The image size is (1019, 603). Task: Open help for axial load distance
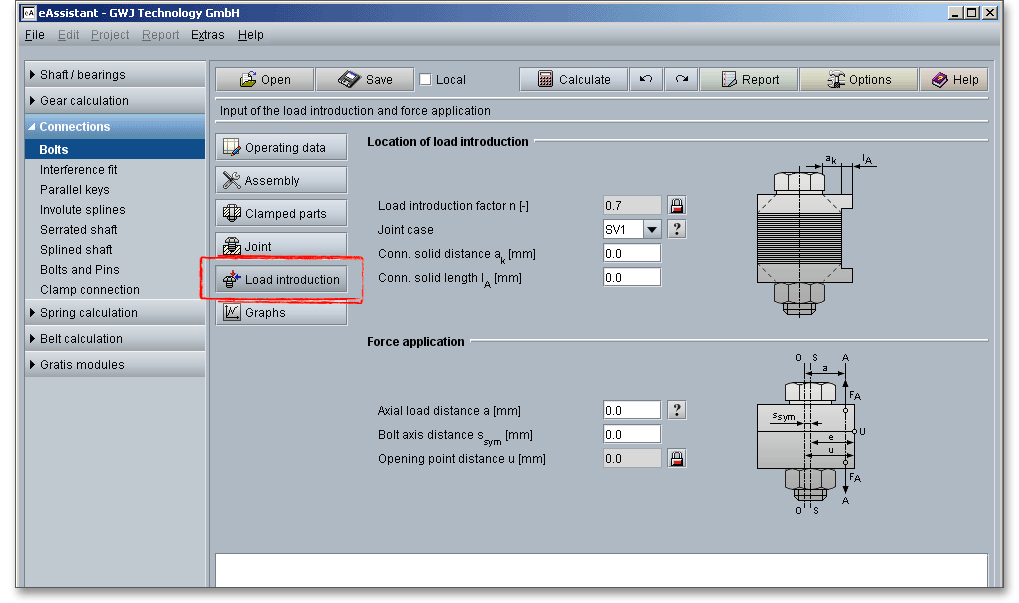(x=677, y=410)
